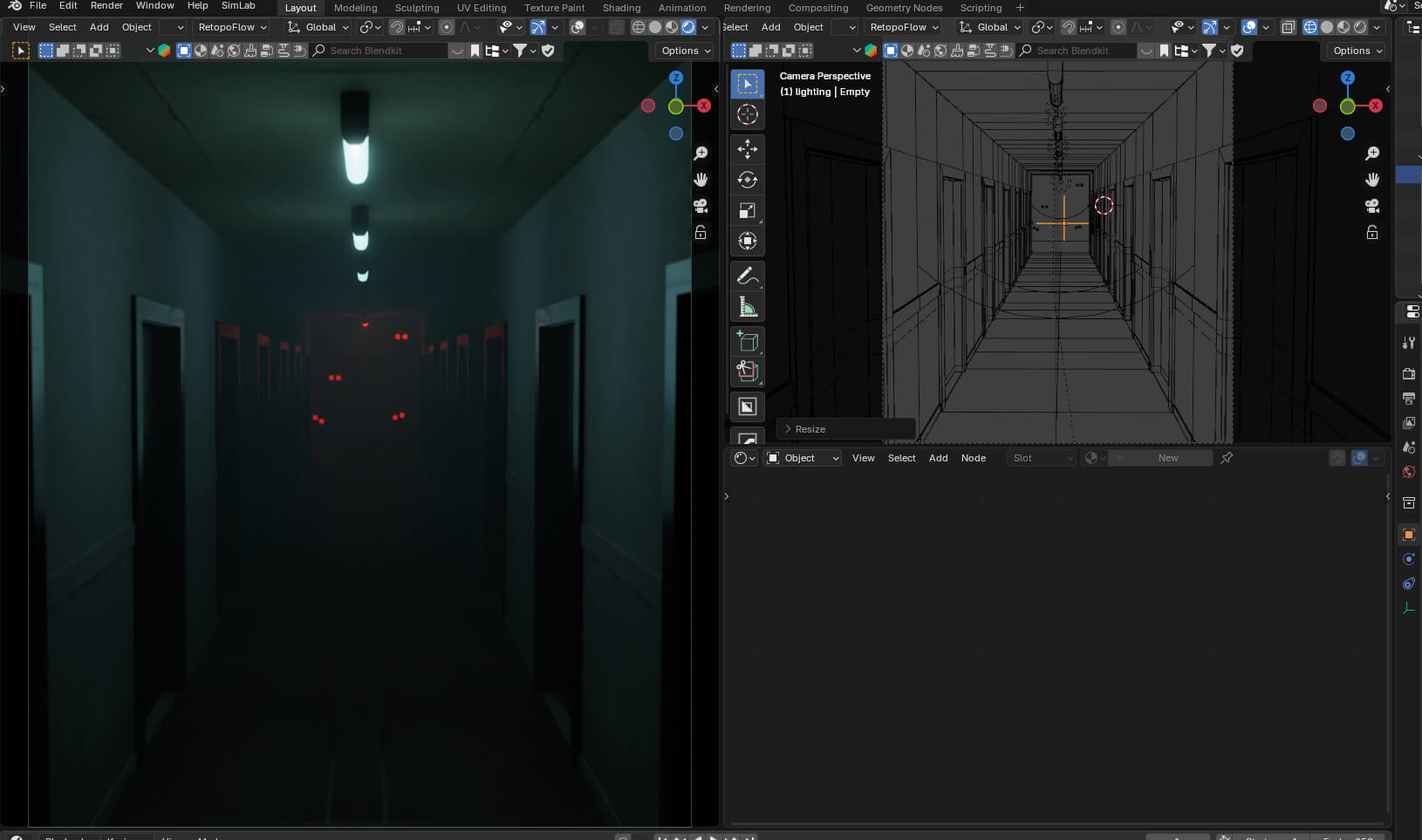
Task: Toggle show gizmo in the right viewport header
Action: coord(1209,27)
